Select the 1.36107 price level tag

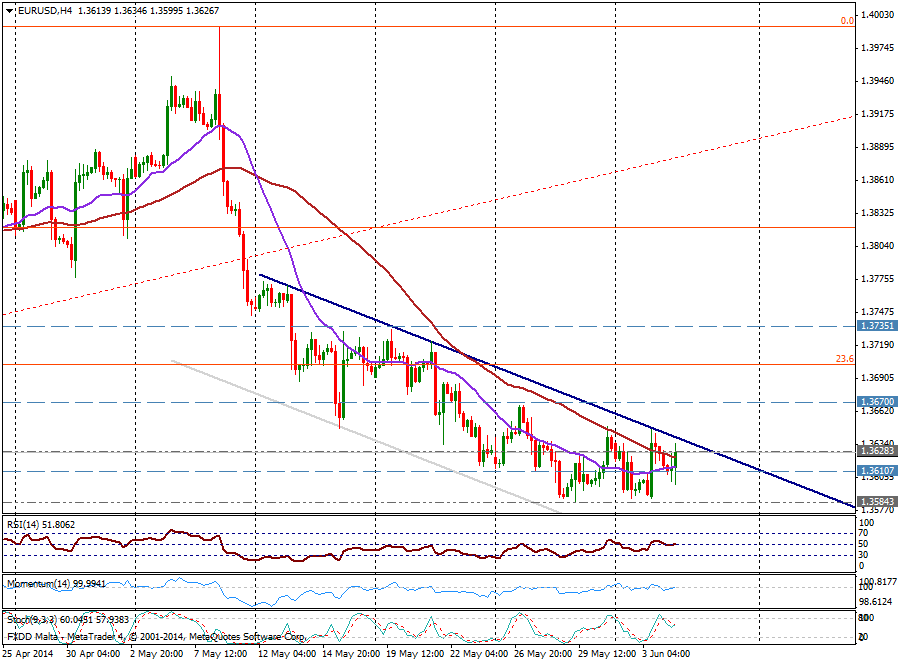click(874, 470)
